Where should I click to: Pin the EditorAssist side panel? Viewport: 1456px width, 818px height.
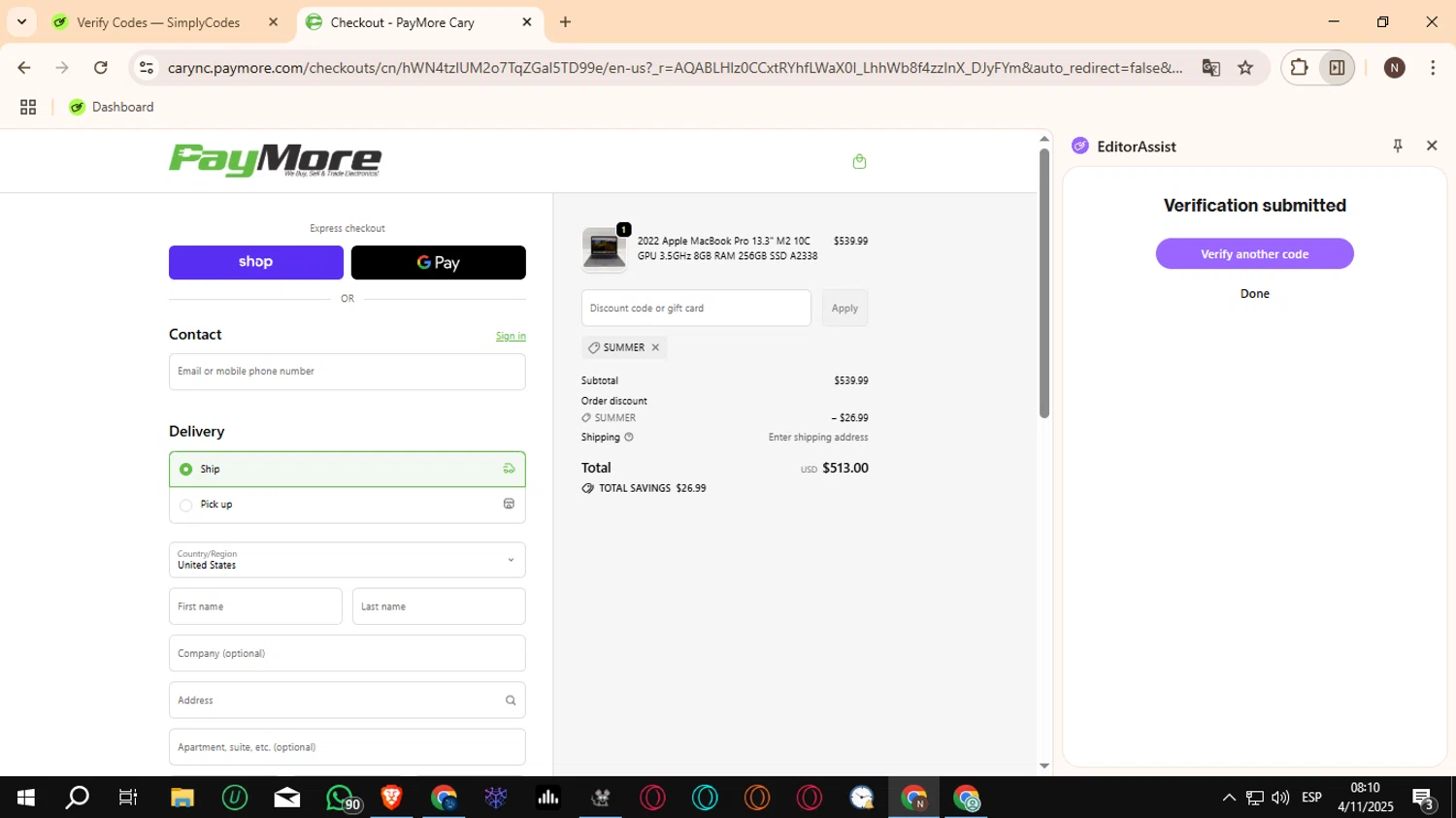[x=1398, y=146]
